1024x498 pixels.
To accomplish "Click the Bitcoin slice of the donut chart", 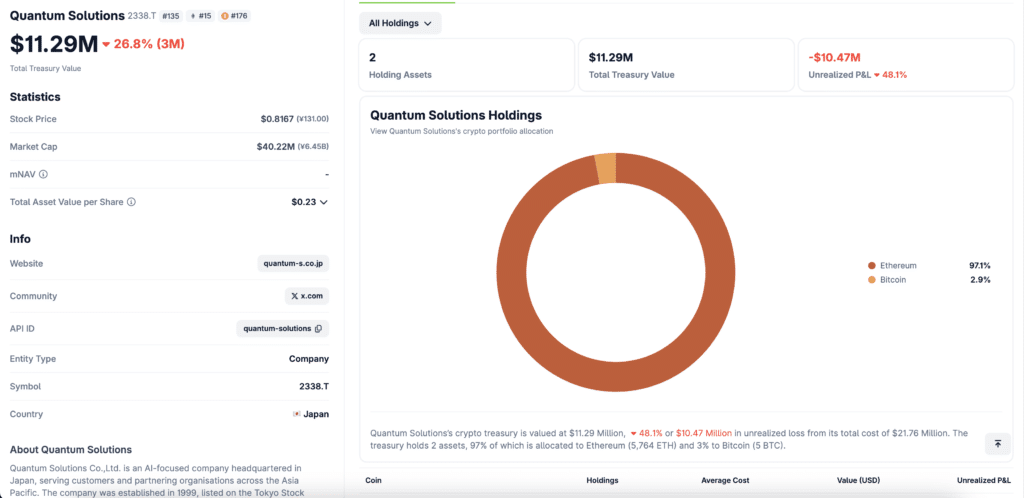I will (605, 168).
